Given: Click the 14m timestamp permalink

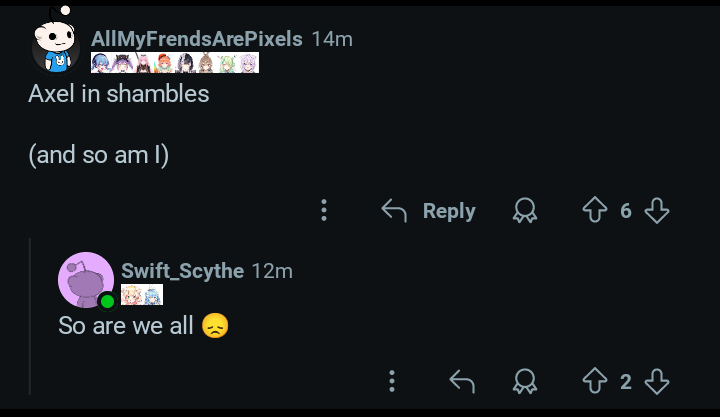Looking at the screenshot, I should [x=332, y=39].
